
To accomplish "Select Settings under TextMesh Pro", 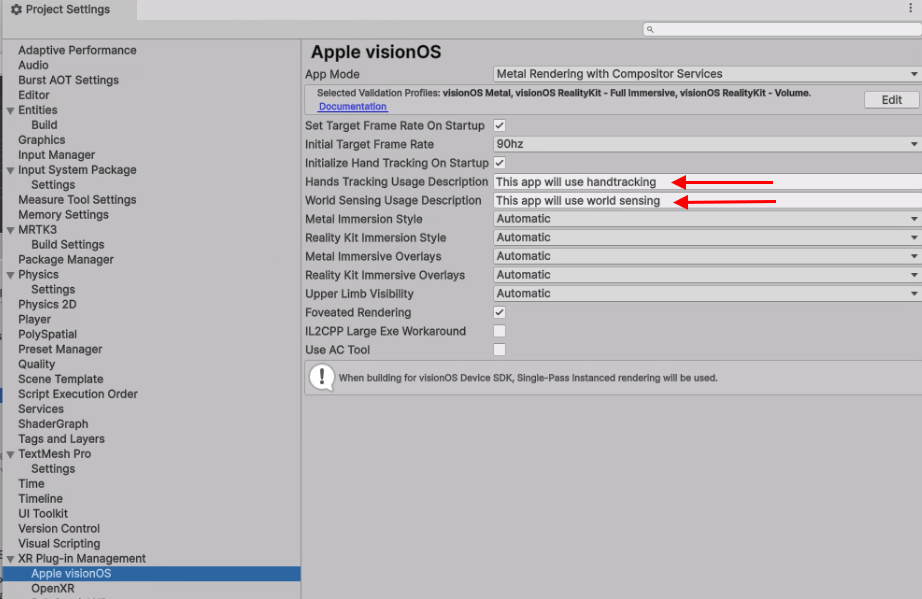I will 53,469.
